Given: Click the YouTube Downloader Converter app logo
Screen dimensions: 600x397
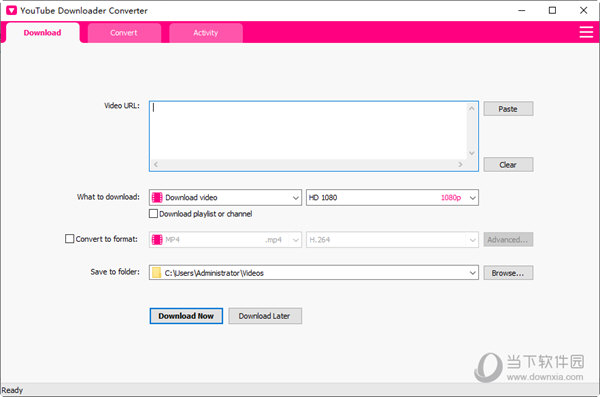Looking at the screenshot, I should 11,10.
